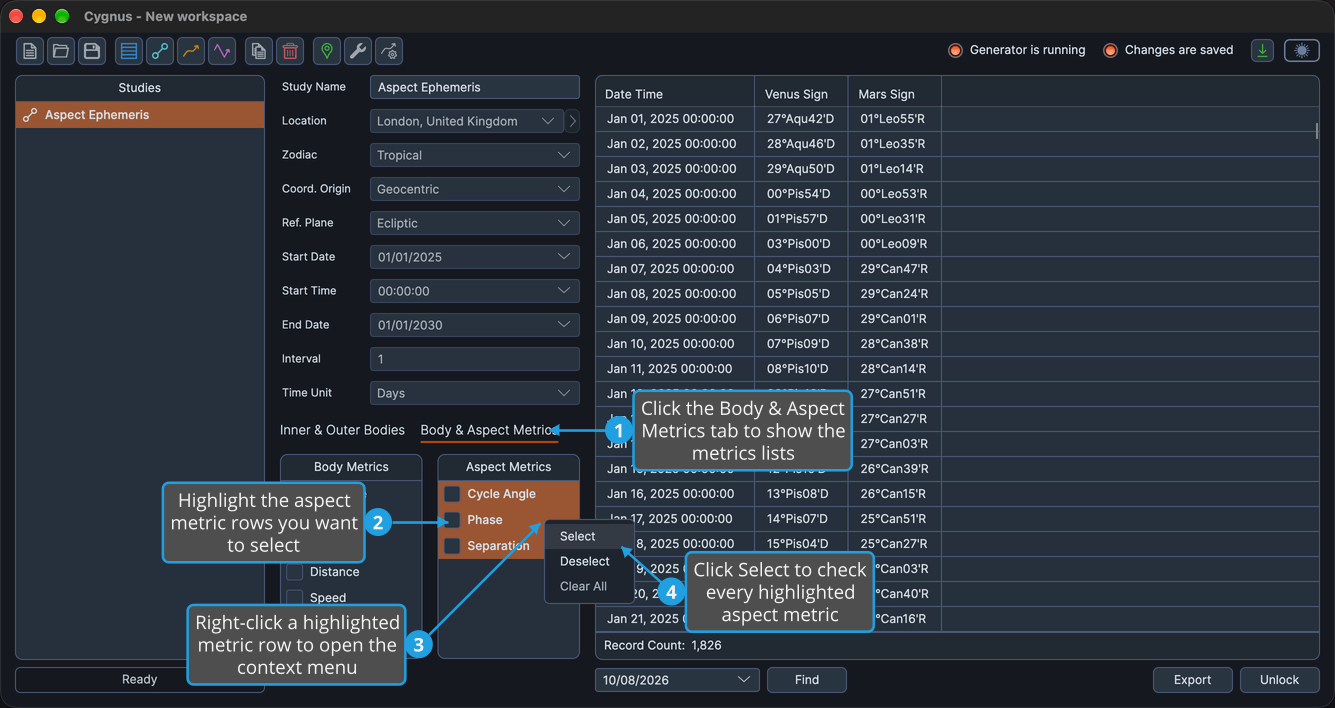Screen dimensions: 1335x708
Task: Click the Body Metrics list header
Action: click(x=351, y=467)
